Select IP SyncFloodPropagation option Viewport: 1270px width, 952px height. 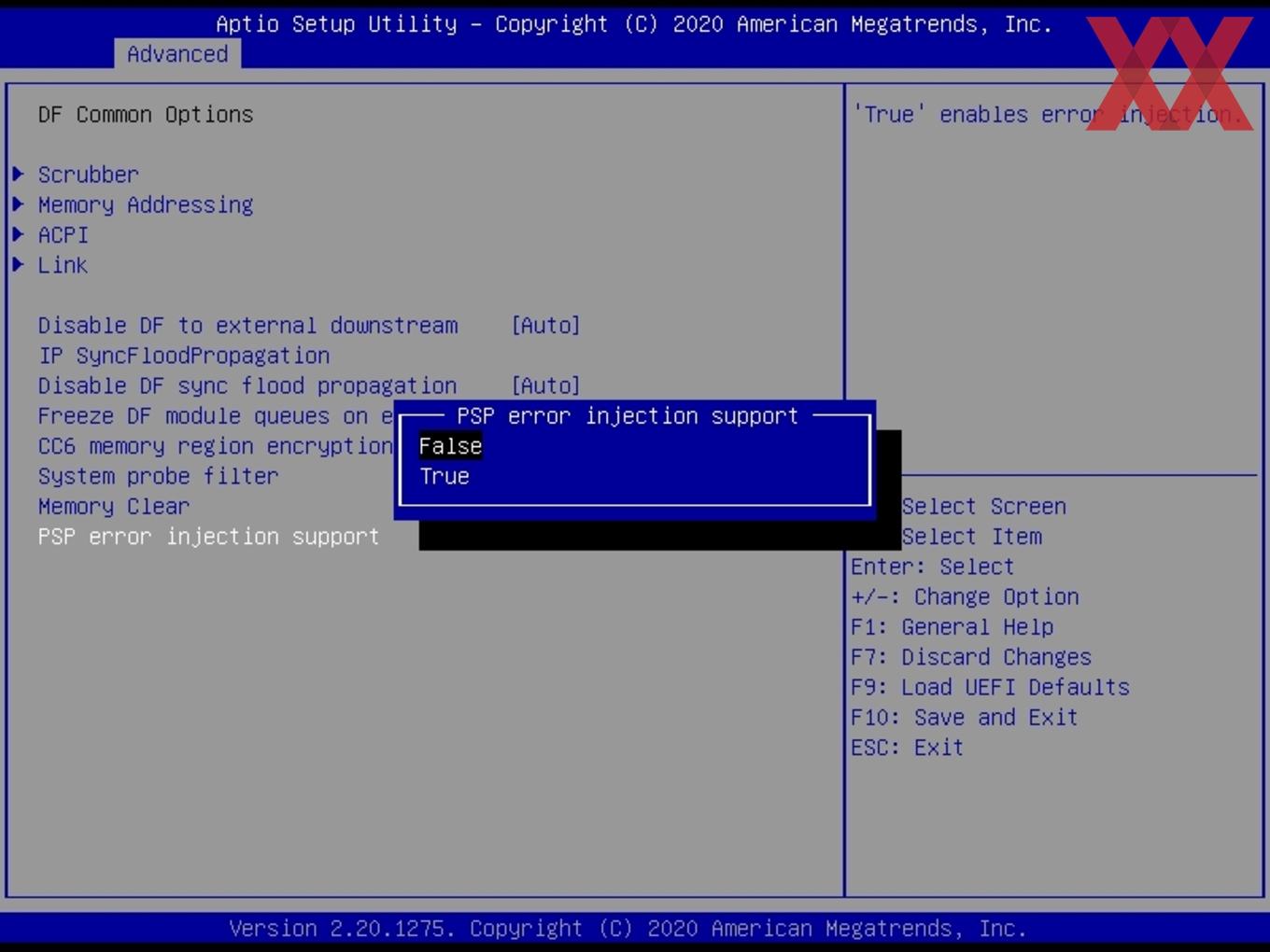coord(184,356)
